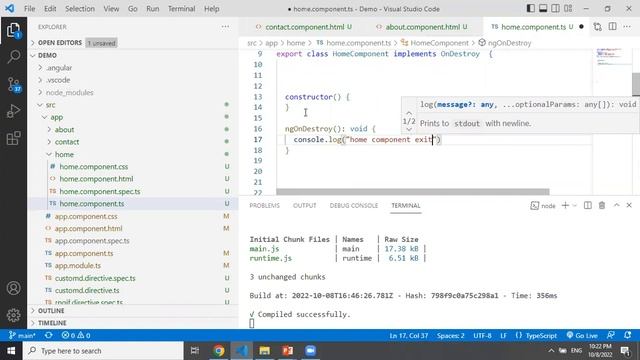
Task: Click the code minimap
Action: click(611, 57)
